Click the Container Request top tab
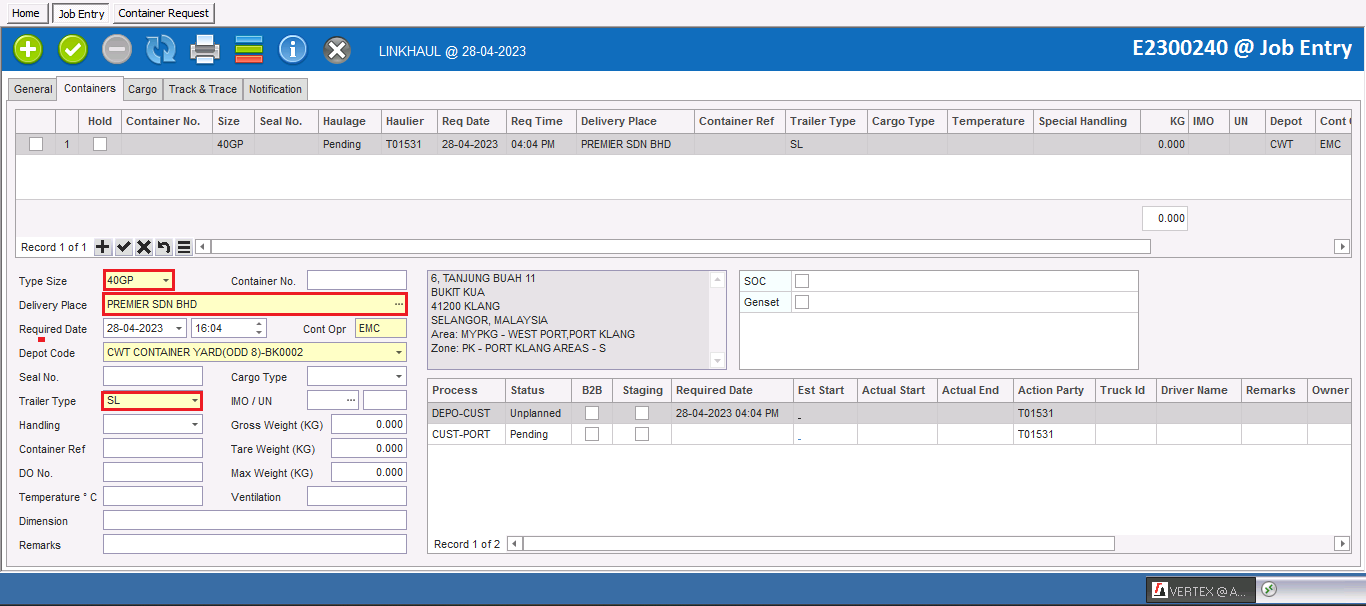The image size is (1366, 606). [164, 13]
